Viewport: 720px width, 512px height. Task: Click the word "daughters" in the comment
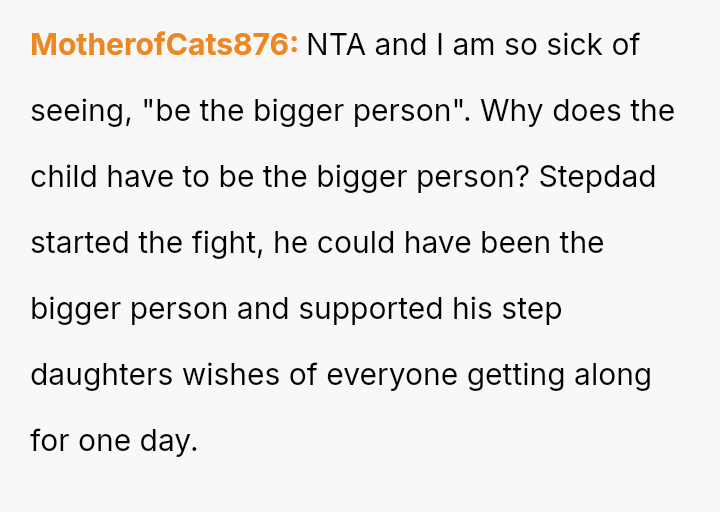[102, 375]
